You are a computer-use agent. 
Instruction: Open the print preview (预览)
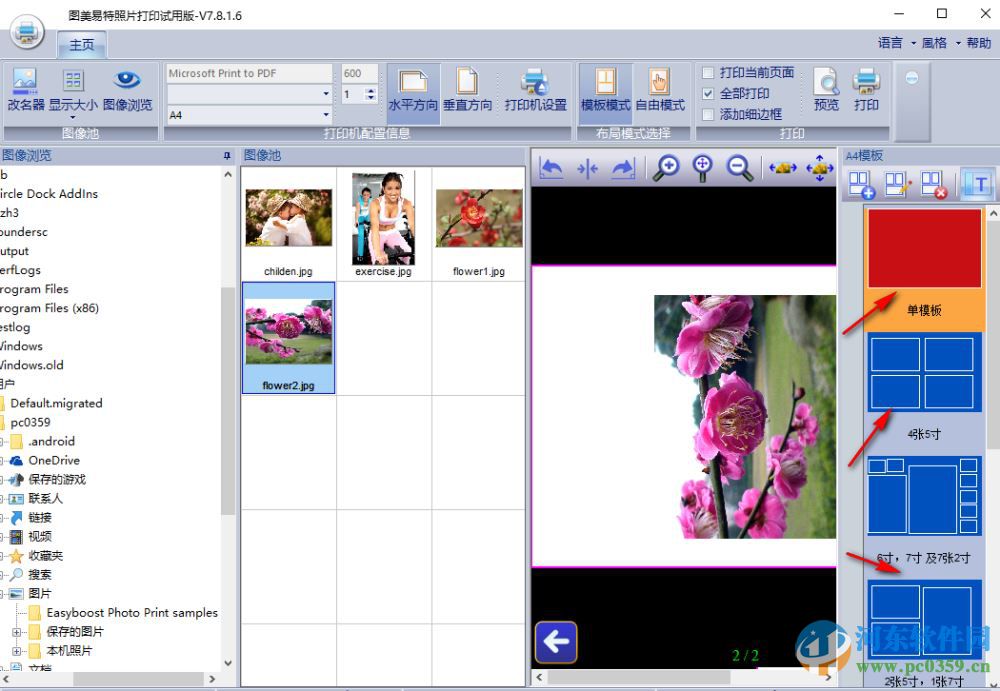(826, 89)
